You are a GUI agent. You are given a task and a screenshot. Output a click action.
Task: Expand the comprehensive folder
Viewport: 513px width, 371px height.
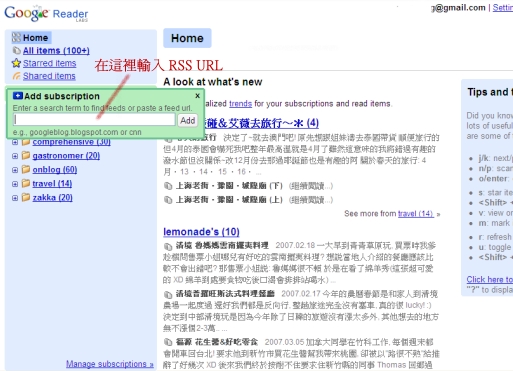pos(15,142)
